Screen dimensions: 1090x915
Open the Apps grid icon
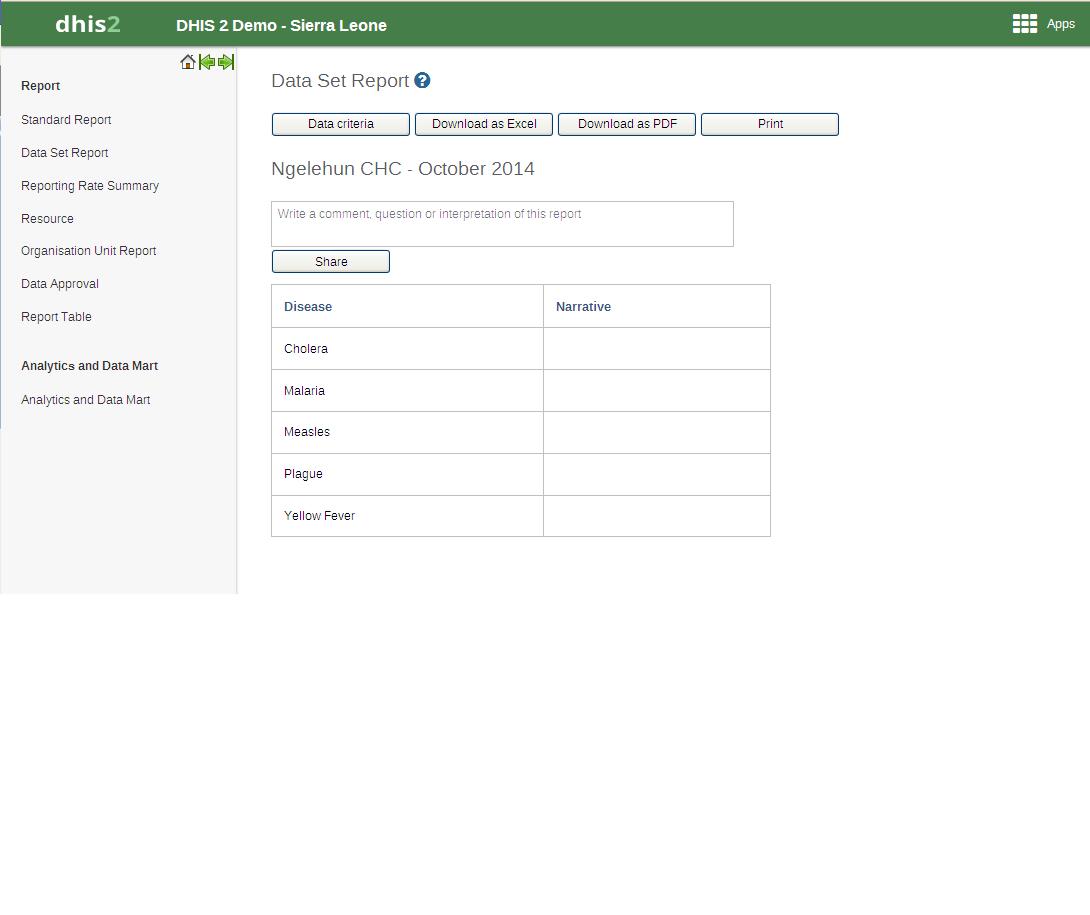(1024, 24)
